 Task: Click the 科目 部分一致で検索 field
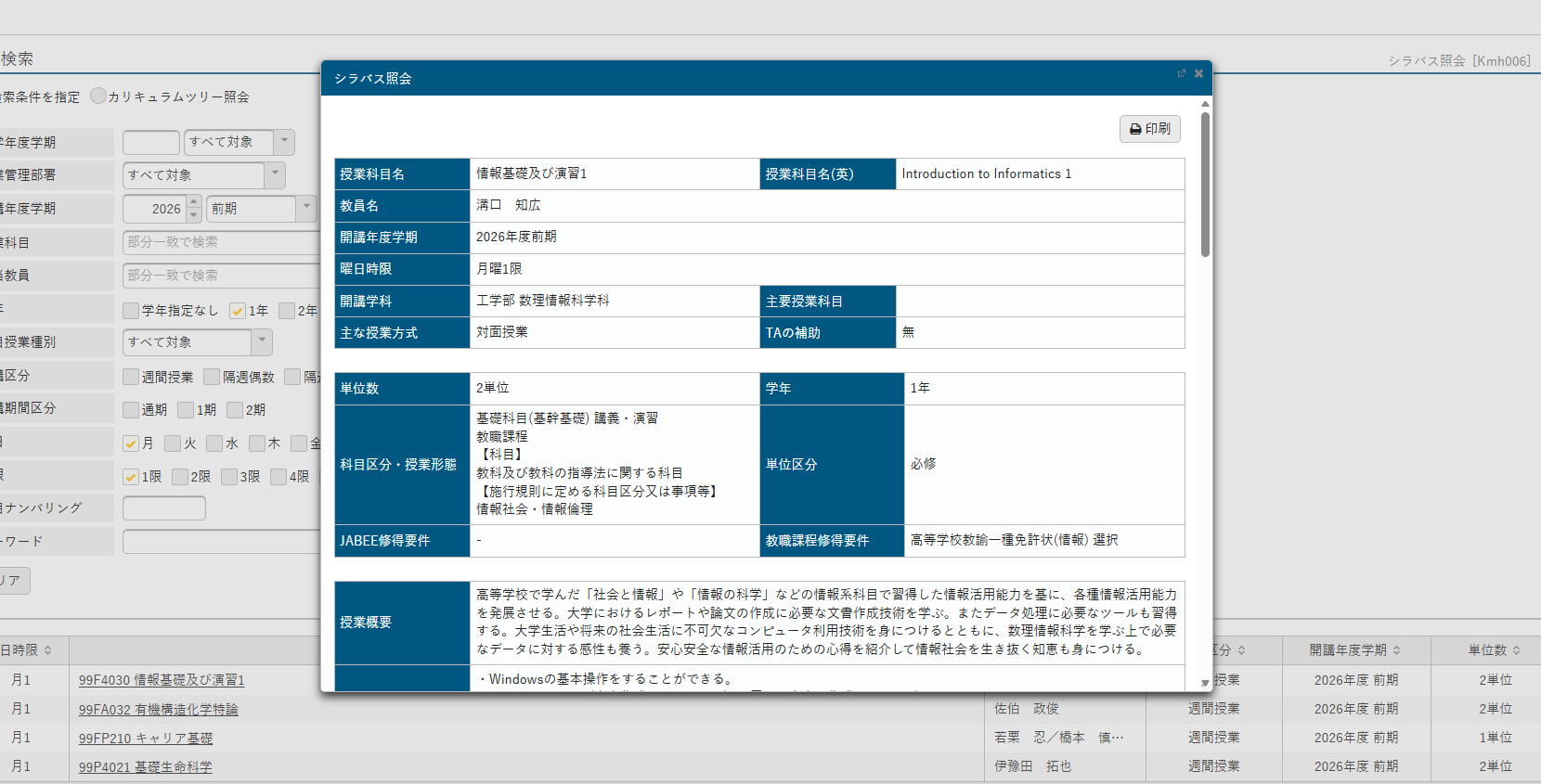pyautogui.click(x=221, y=242)
